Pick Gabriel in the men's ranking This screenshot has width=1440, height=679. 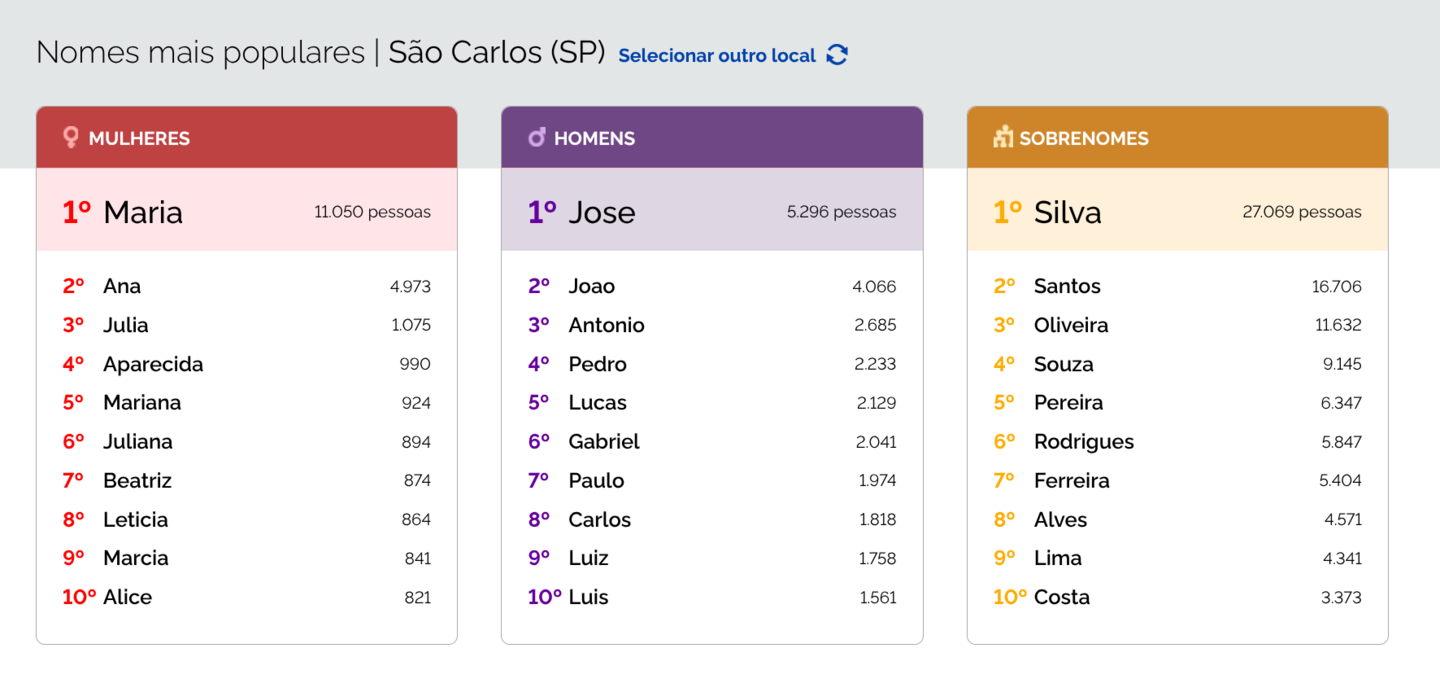tap(604, 442)
